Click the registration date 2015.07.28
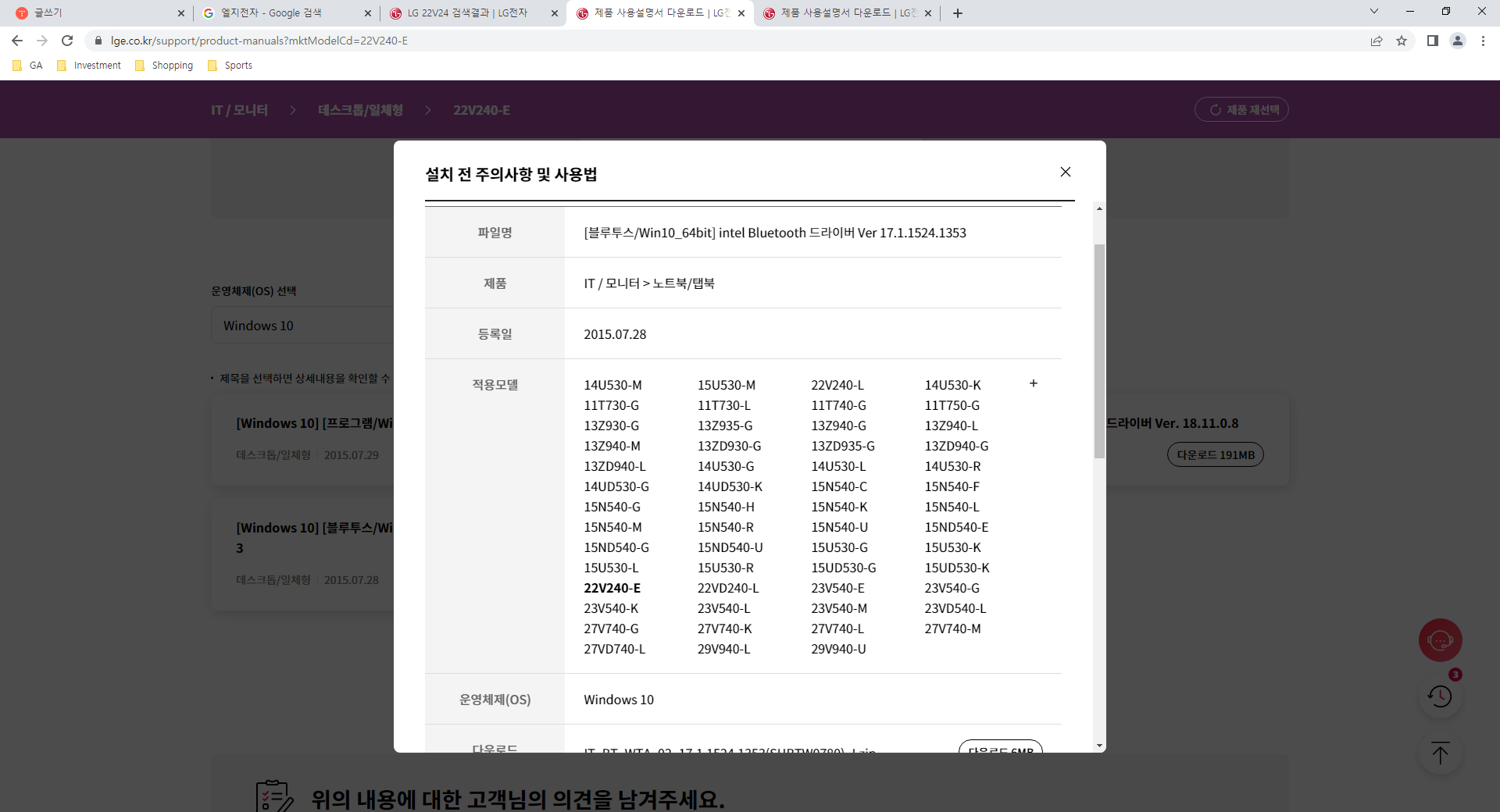1500x812 pixels. (x=615, y=334)
